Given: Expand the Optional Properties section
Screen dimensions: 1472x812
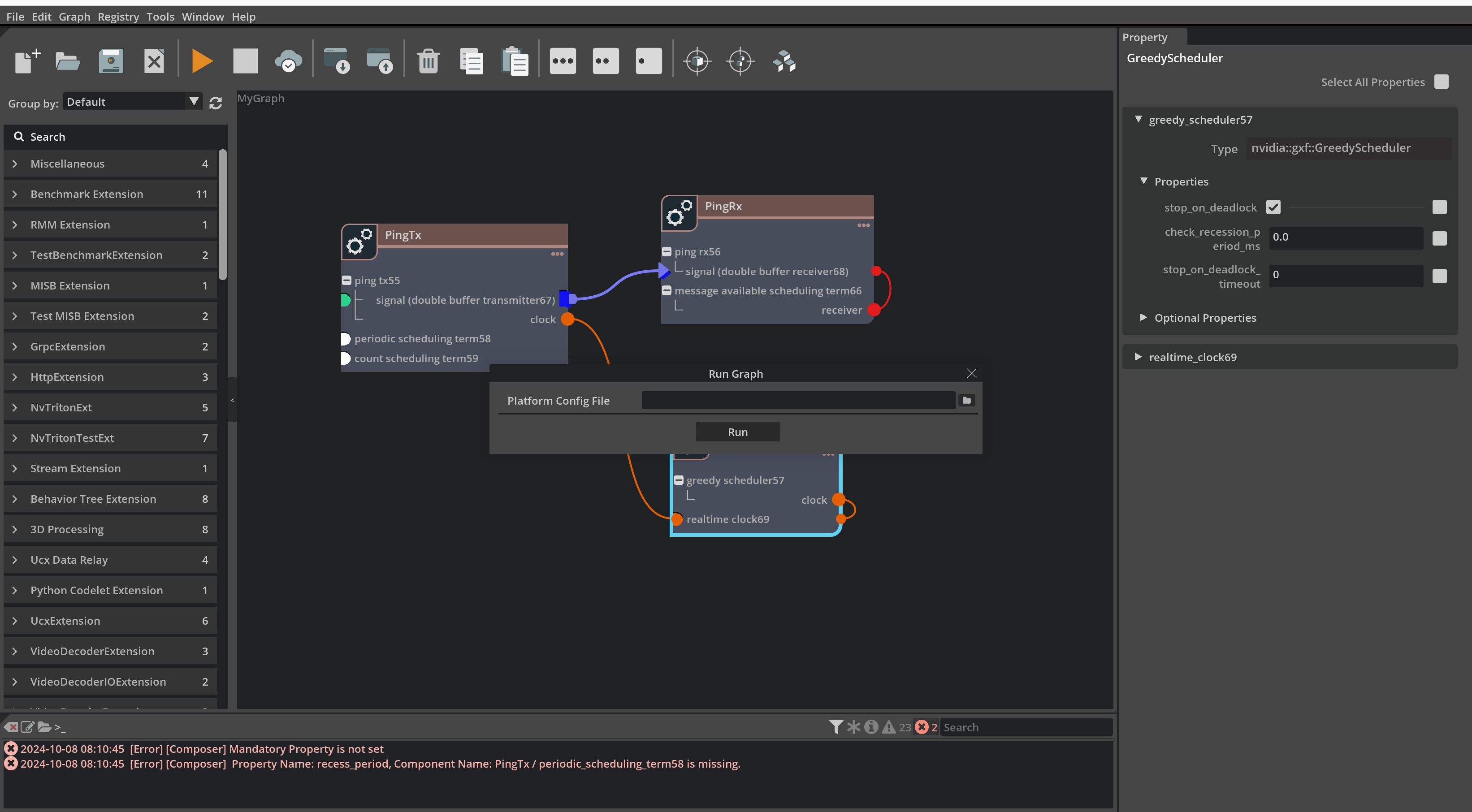Looking at the screenshot, I should pyautogui.click(x=1143, y=317).
